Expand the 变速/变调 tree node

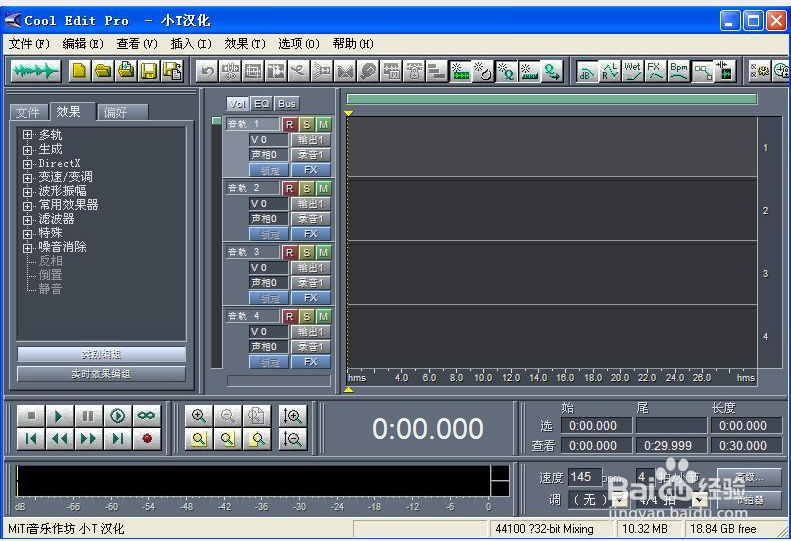[27, 178]
